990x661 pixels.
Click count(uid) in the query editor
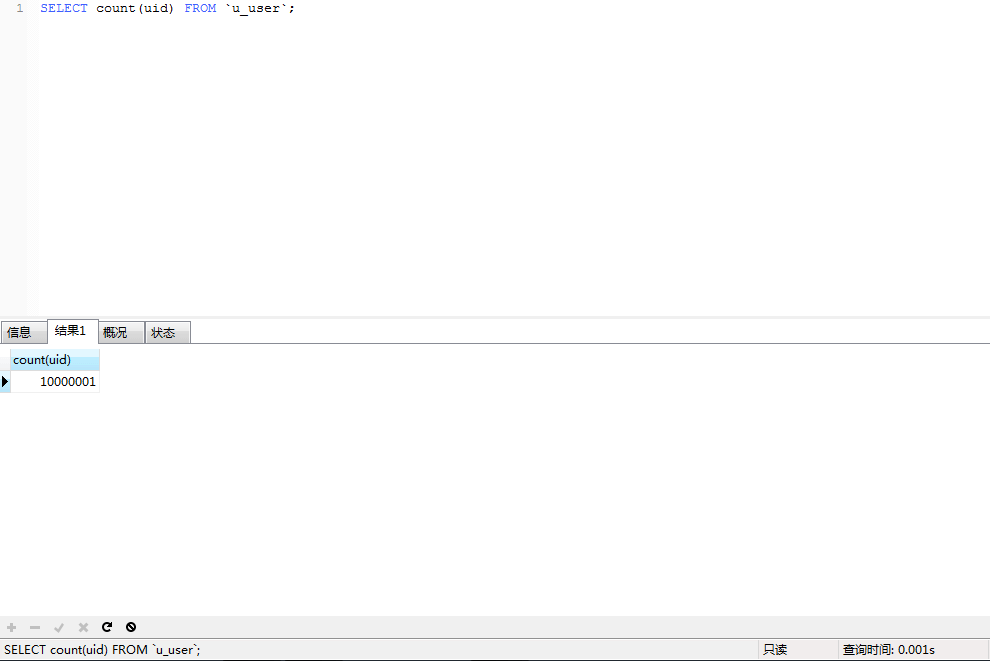[134, 8]
